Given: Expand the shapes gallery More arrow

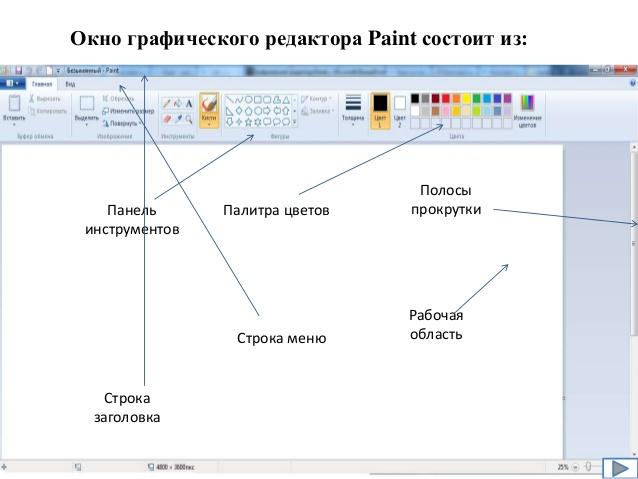Looking at the screenshot, I should [x=295, y=121].
